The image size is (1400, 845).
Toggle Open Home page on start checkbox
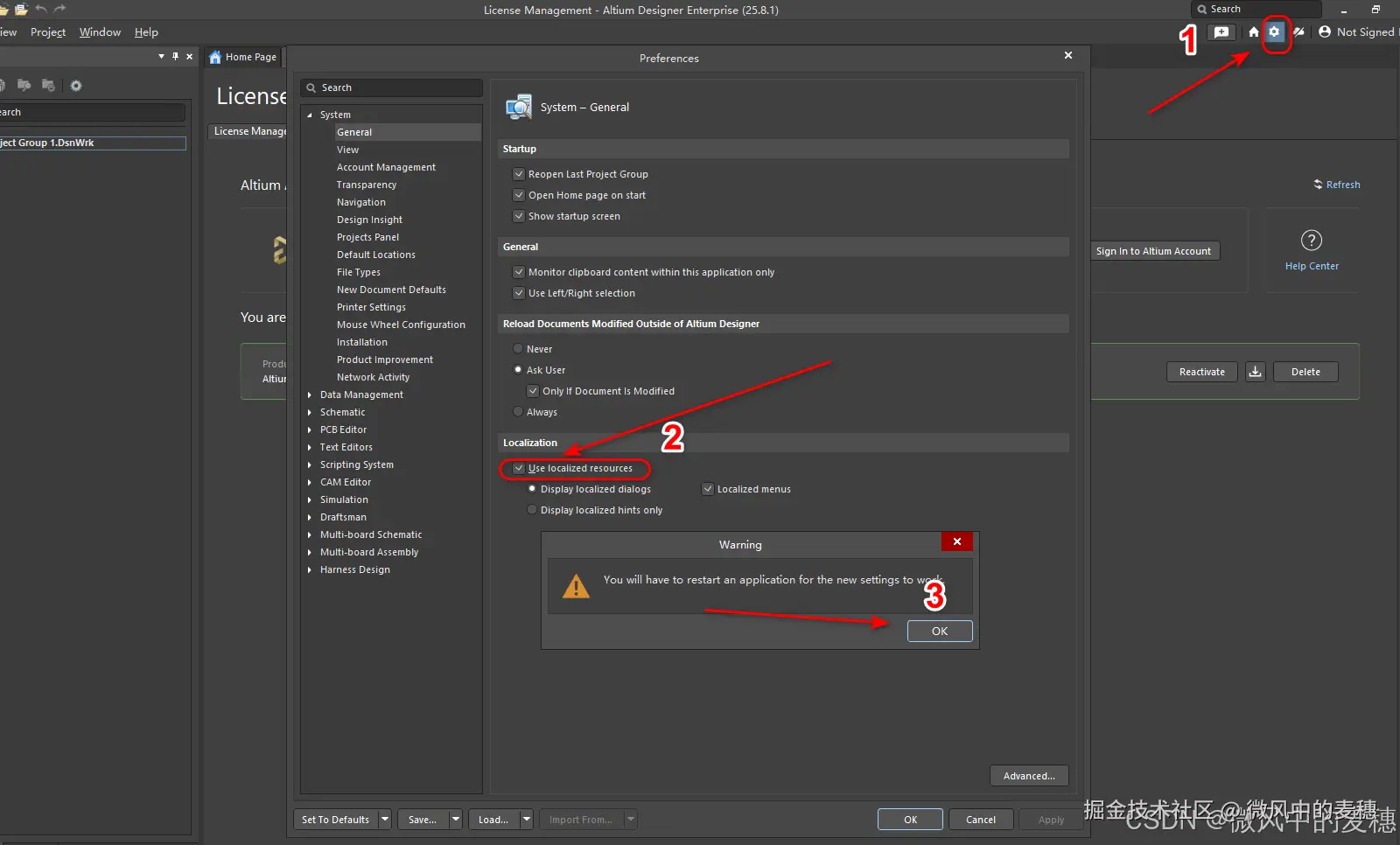point(519,195)
